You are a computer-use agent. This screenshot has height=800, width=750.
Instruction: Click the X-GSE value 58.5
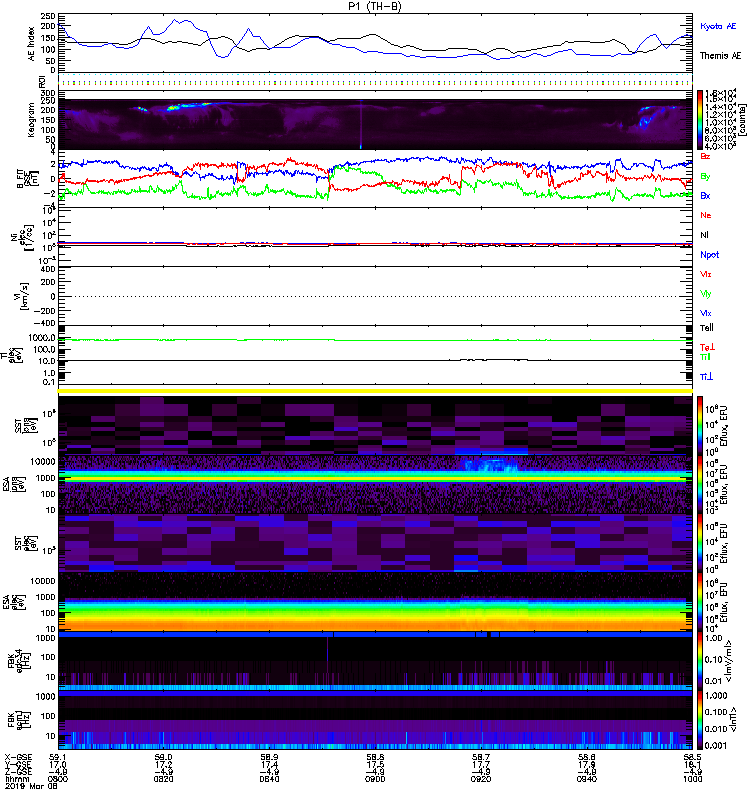(692, 758)
